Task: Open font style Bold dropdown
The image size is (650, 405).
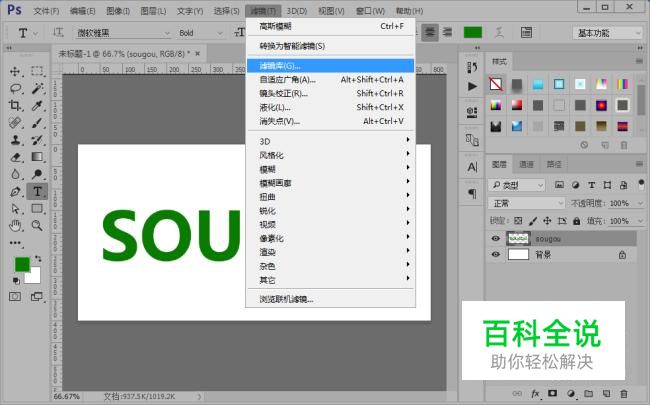Action: (201, 33)
